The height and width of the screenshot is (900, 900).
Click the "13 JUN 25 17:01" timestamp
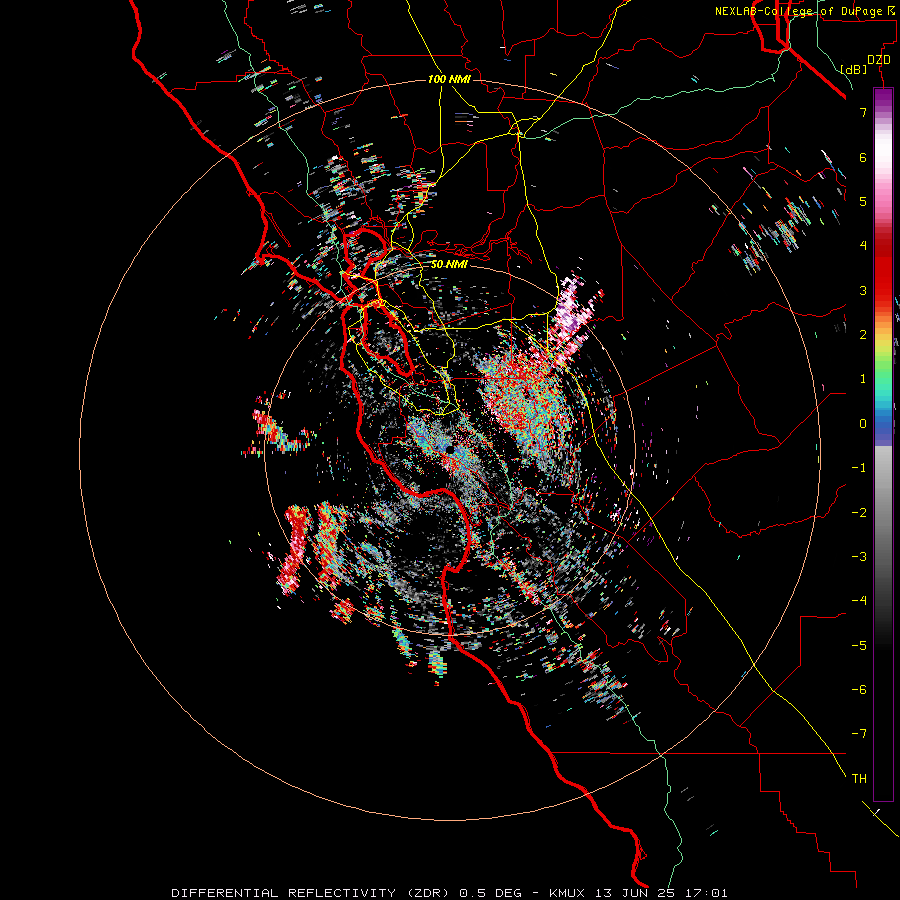coord(661,893)
